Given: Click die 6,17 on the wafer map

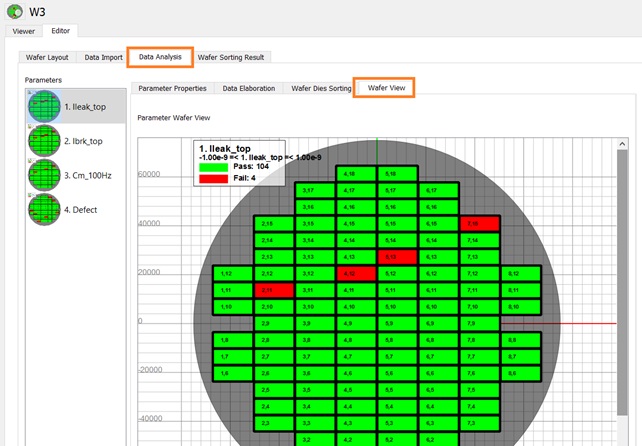Looking at the screenshot, I should click(x=439, y=190).
